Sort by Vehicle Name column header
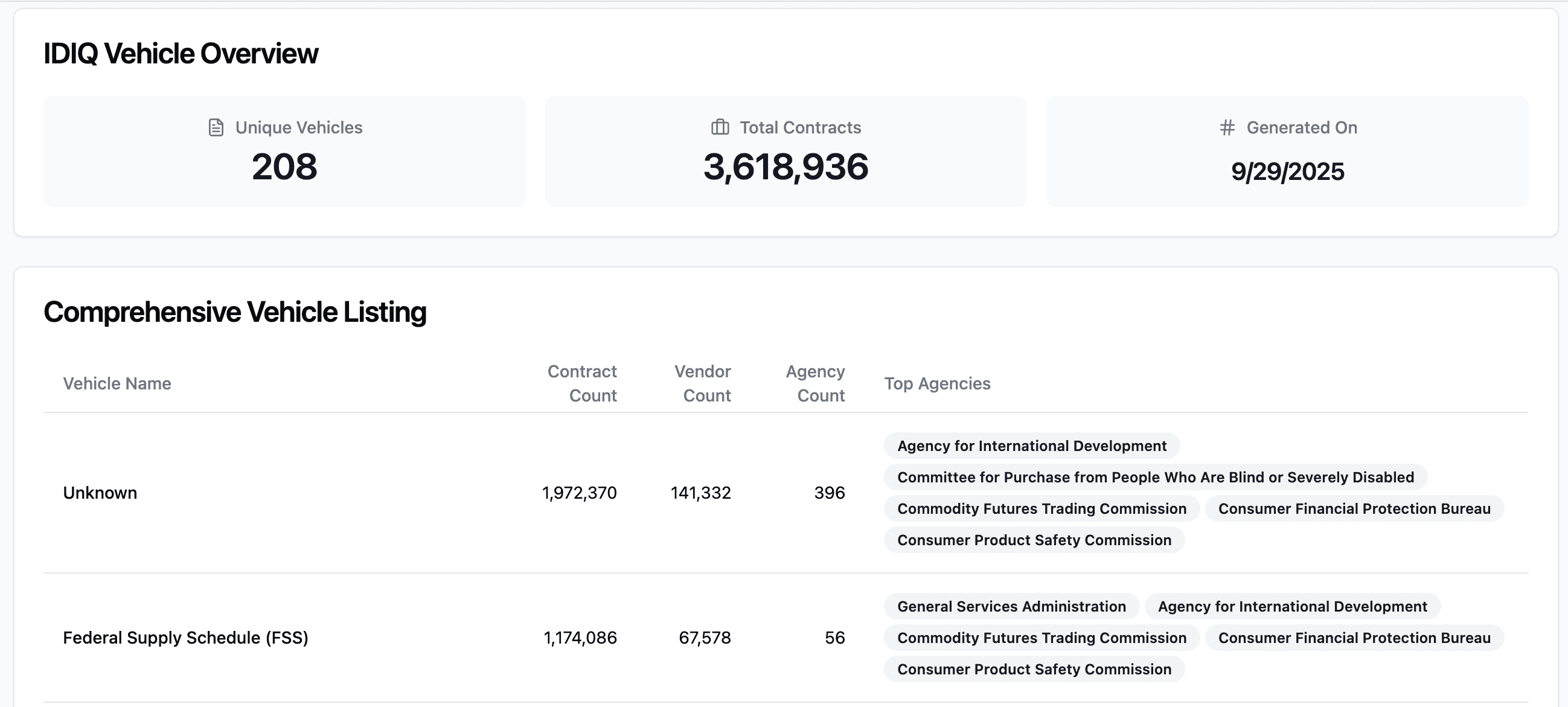The image size is (1568, 707). (x=117, y=383)
